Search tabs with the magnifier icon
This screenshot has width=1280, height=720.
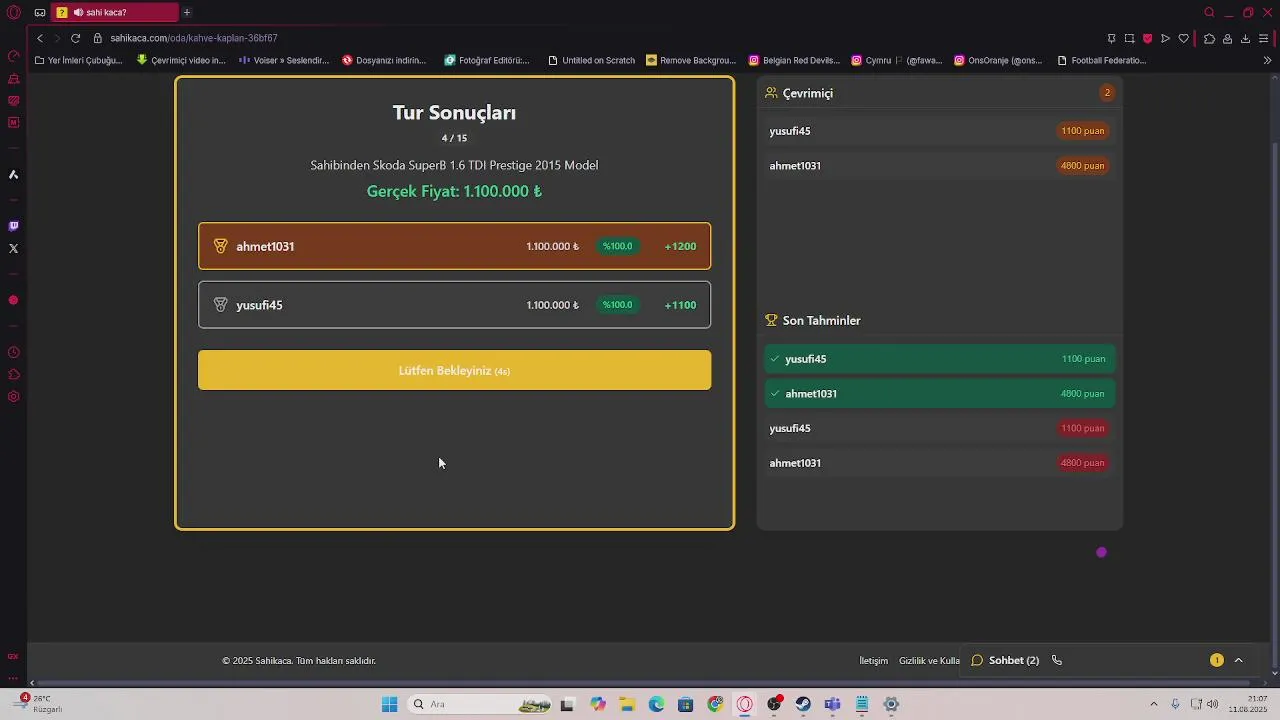1209,13
